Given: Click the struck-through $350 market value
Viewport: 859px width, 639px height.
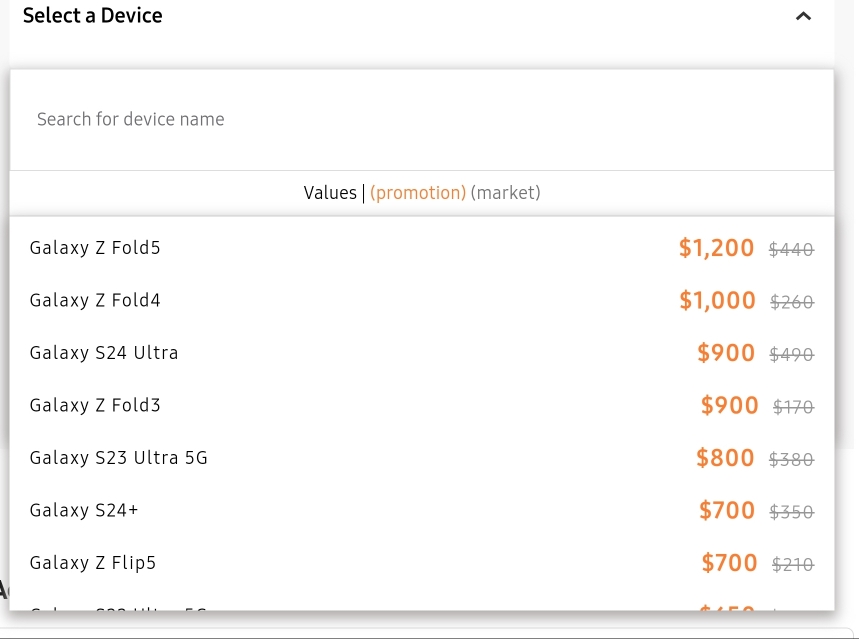Looking at the screenshot, I should click(x=792, y=512).
